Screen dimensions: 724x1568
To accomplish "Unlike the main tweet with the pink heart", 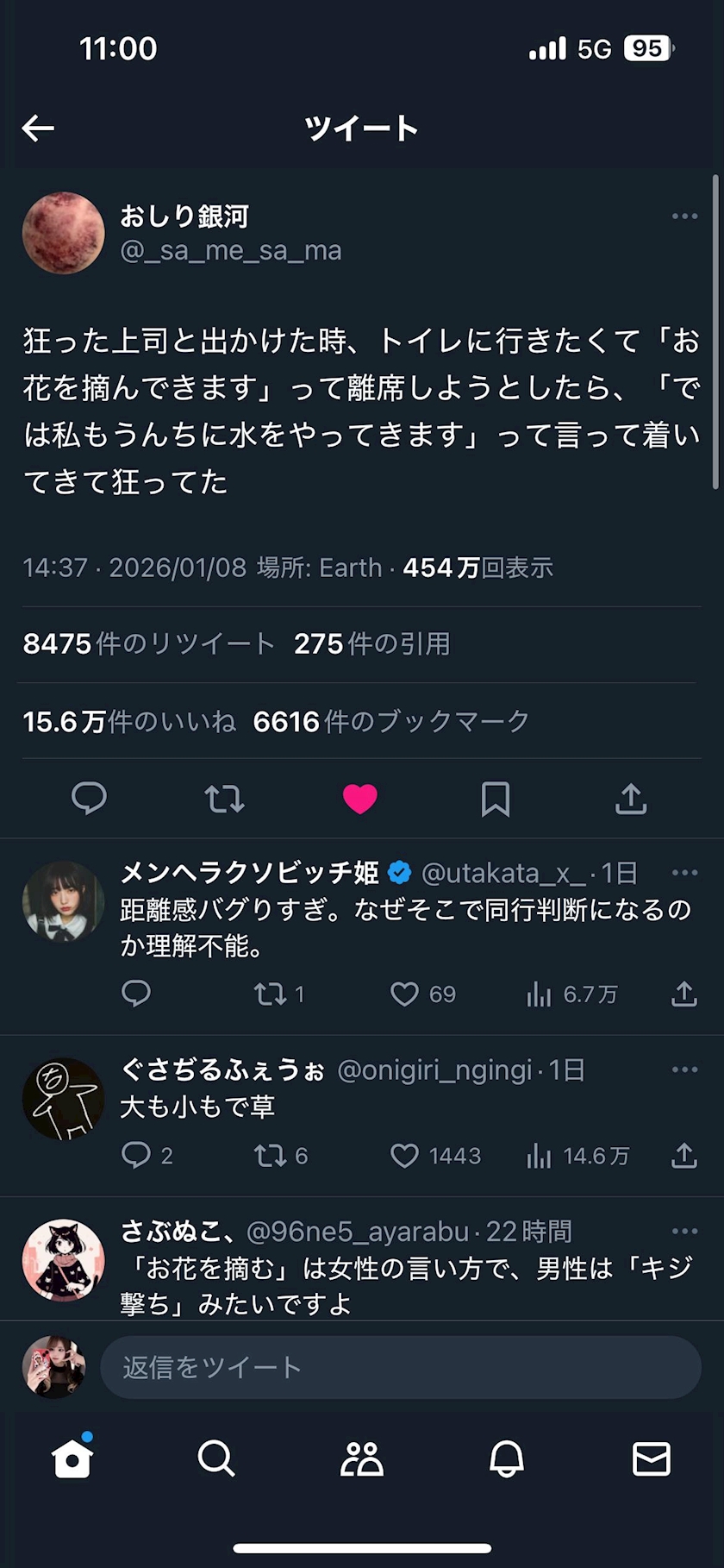I will [x=360, y=799].
